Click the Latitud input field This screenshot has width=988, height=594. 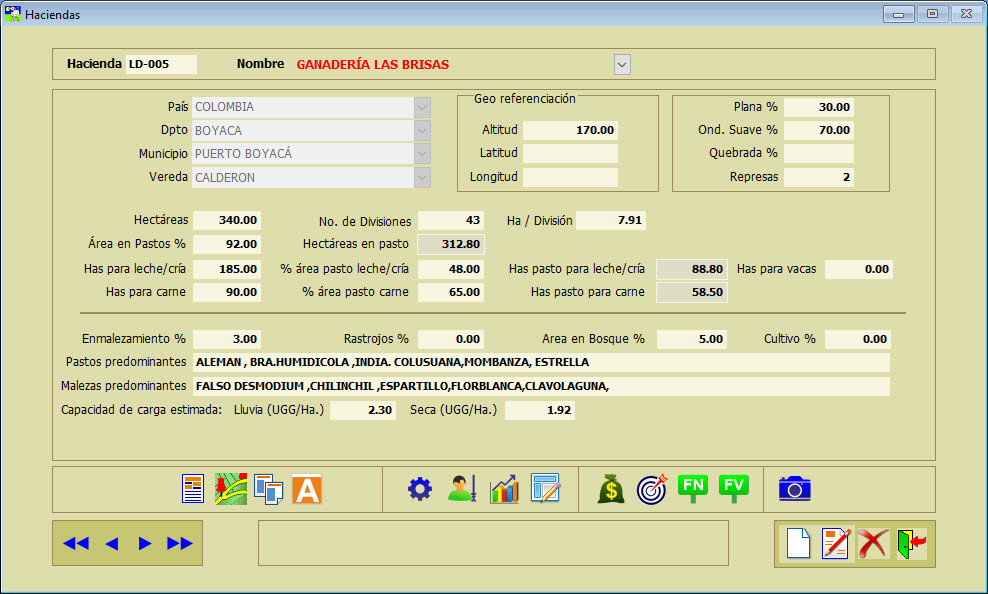[x=570, y=153]
